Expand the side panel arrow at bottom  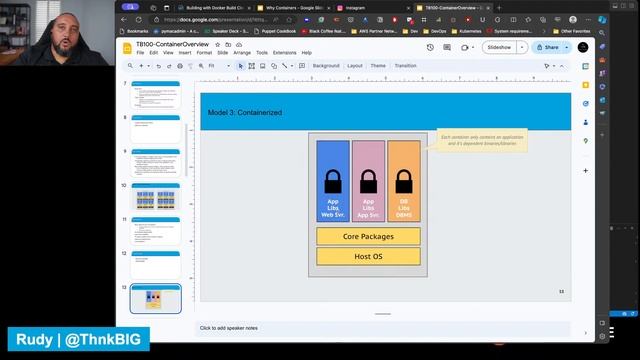coord(585,333)
